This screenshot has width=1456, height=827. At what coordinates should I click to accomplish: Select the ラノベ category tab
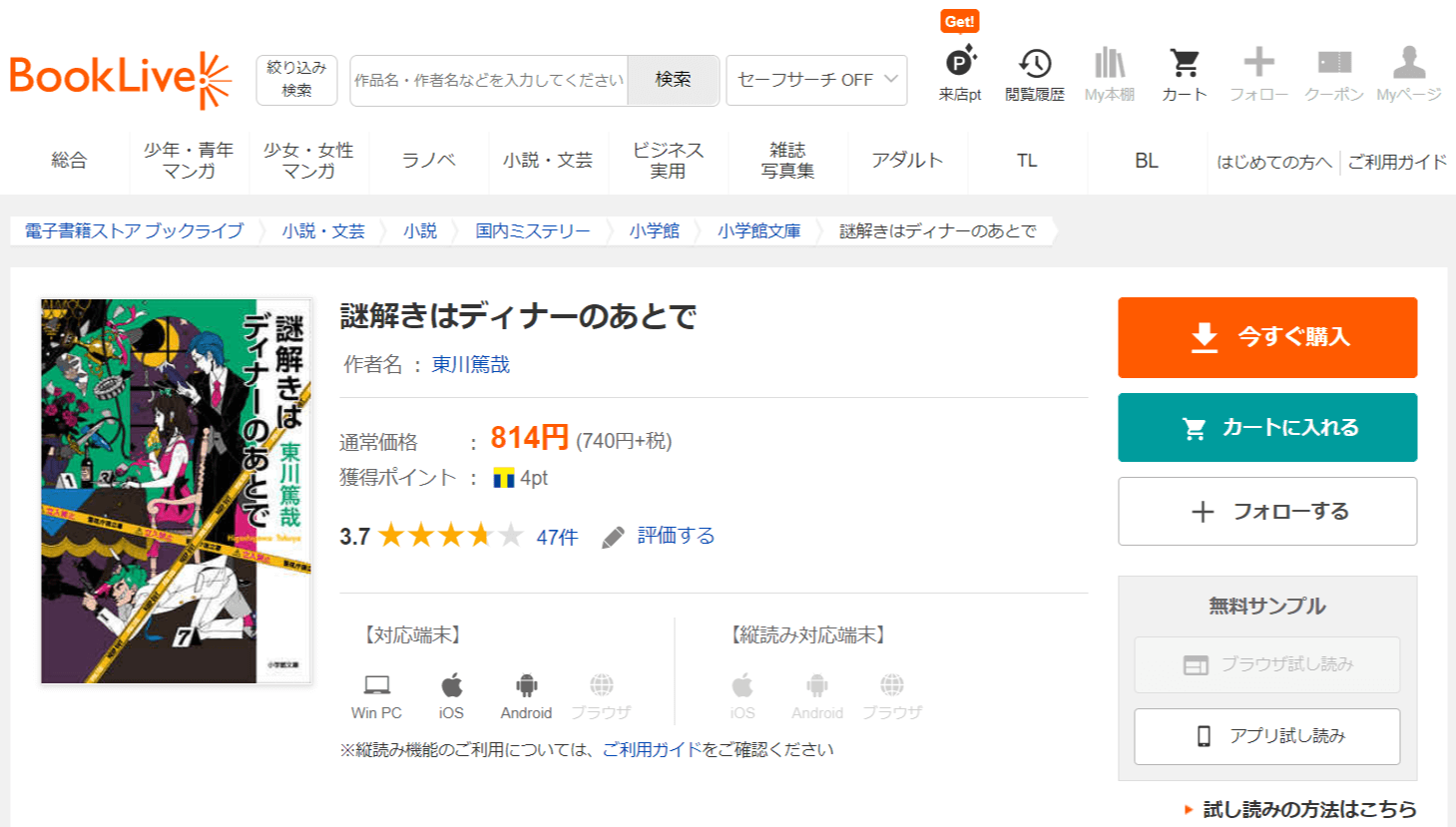tap(428, 161)
